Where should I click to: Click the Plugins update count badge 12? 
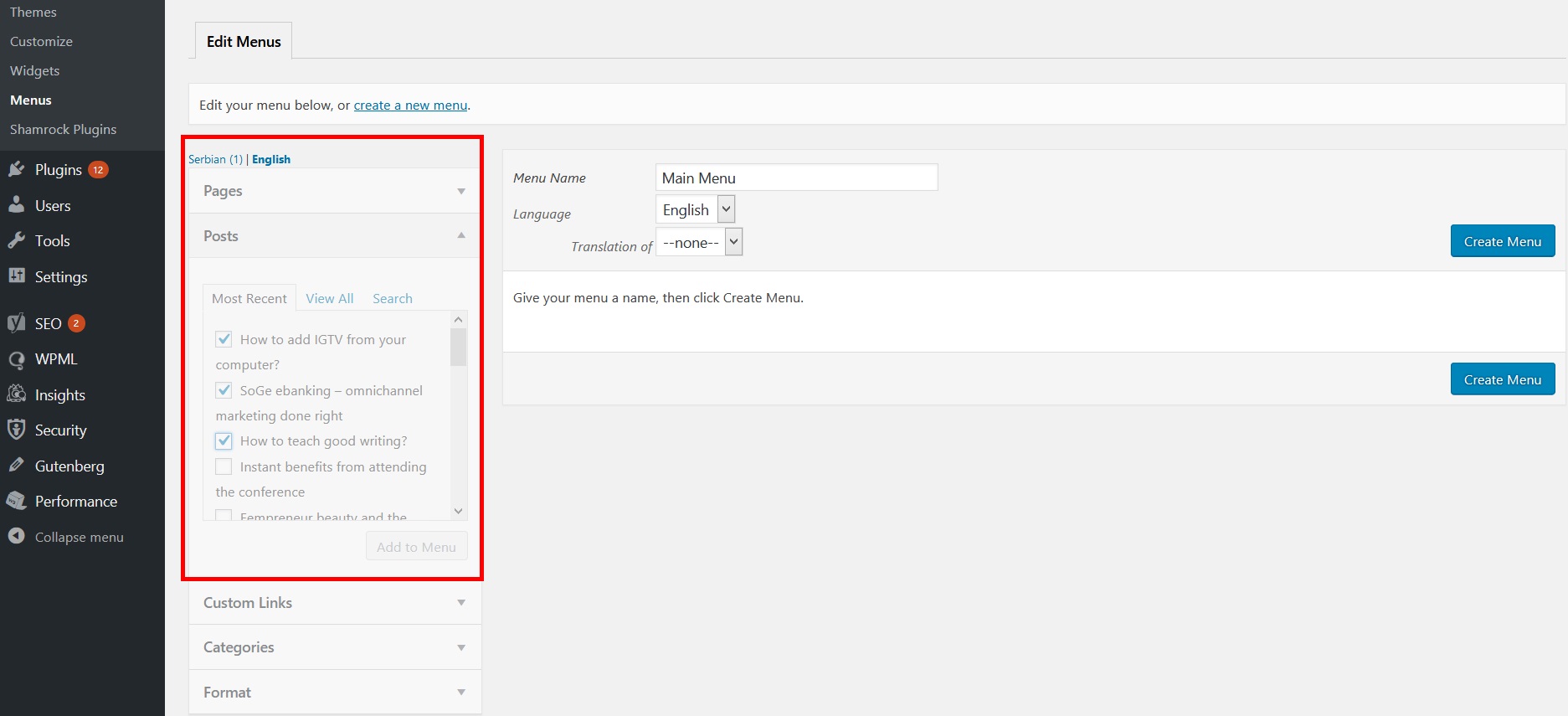[x=98, y=170]
